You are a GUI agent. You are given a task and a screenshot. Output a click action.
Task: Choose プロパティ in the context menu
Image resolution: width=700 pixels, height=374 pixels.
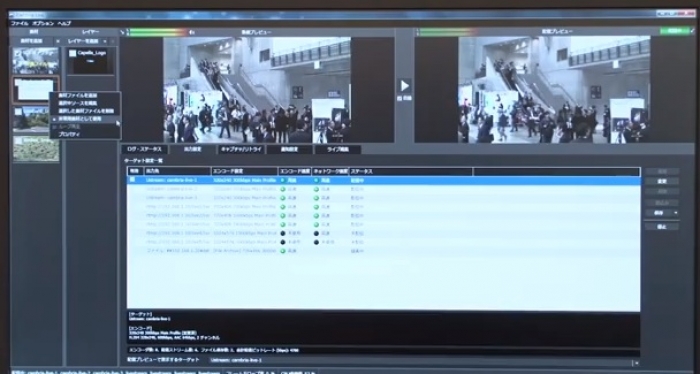69,134
